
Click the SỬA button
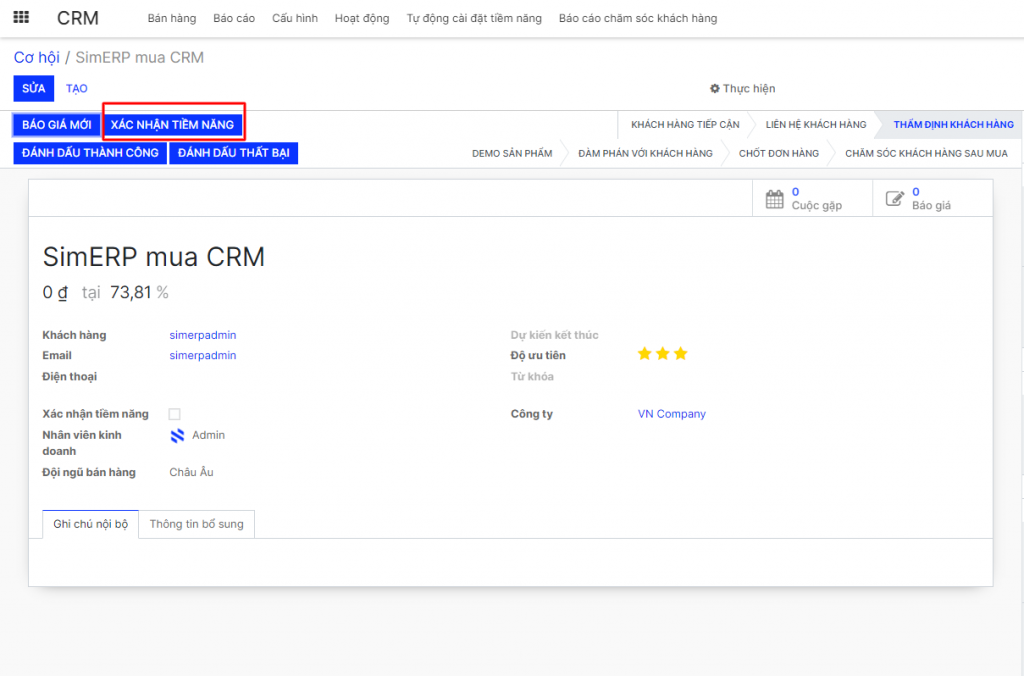coord(33,89)
